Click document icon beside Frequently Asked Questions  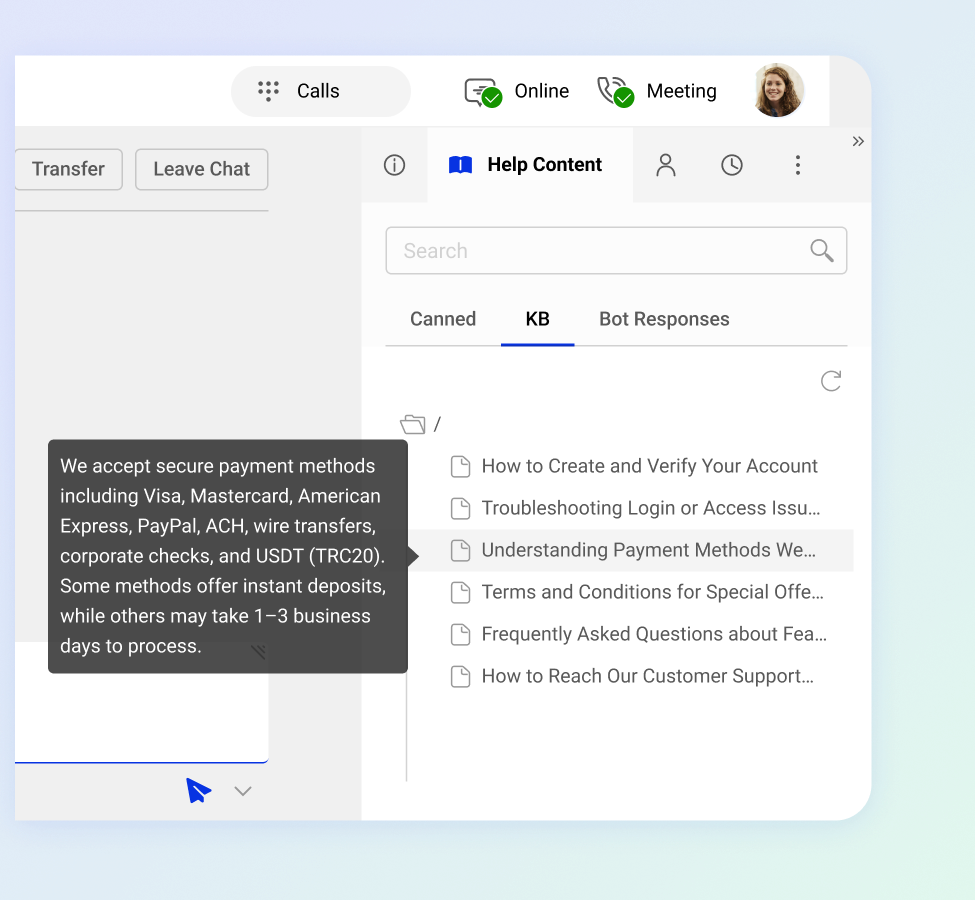point(460,634)
